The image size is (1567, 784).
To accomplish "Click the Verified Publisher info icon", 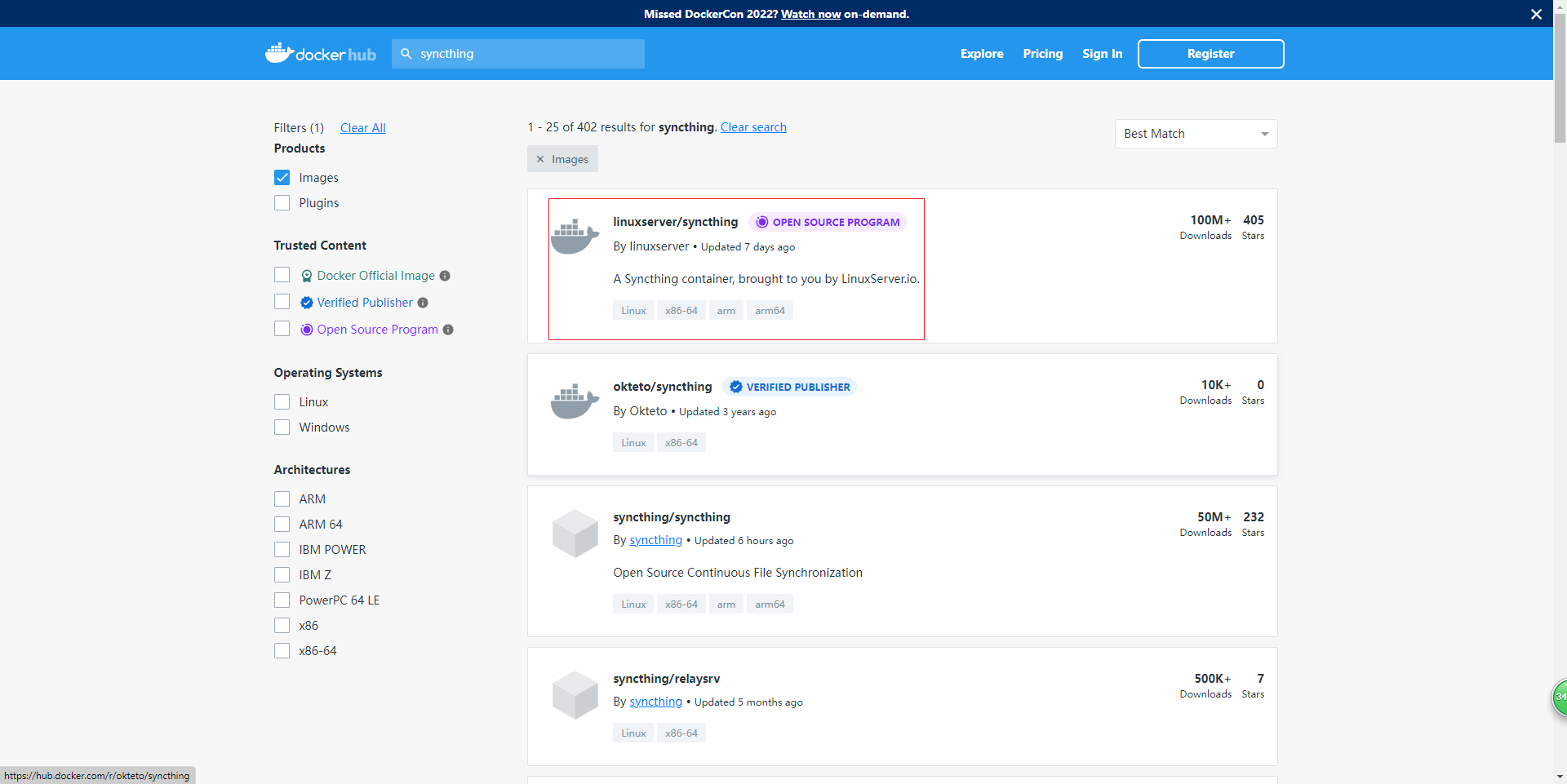I will 423,303.
